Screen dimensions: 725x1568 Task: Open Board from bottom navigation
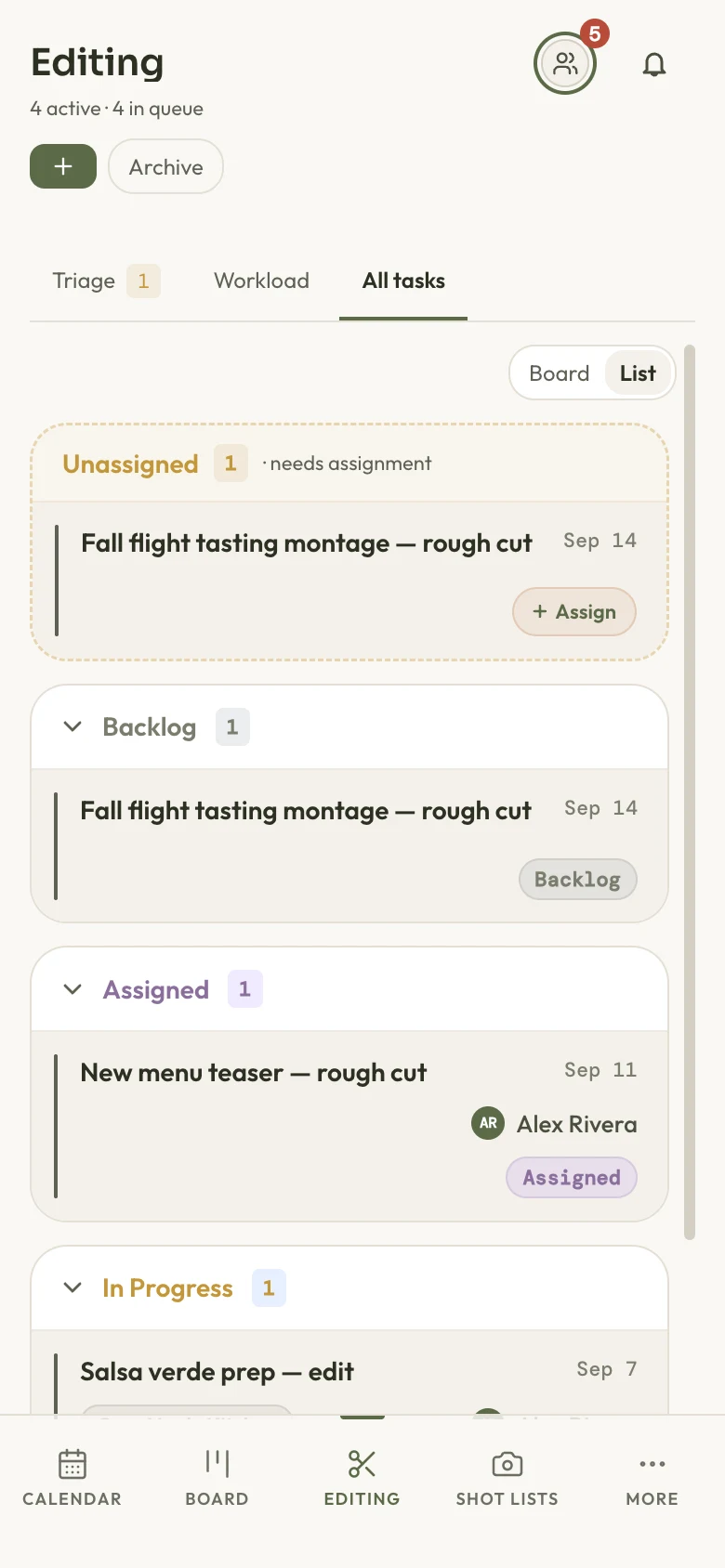[217, 1477]
